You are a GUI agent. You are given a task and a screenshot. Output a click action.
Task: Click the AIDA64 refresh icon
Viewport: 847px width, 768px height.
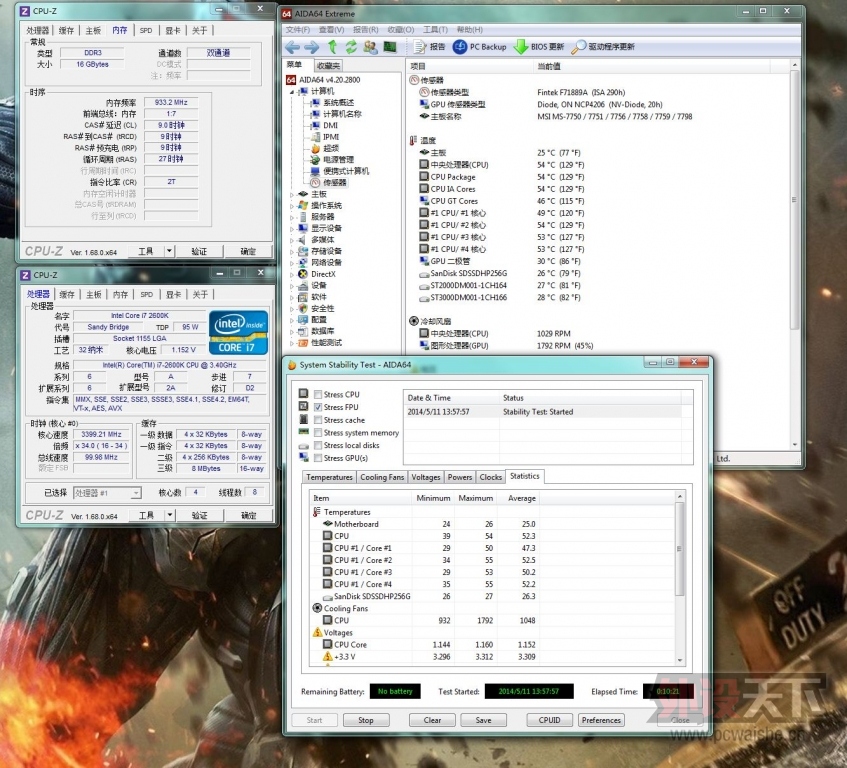coord(351,47)
